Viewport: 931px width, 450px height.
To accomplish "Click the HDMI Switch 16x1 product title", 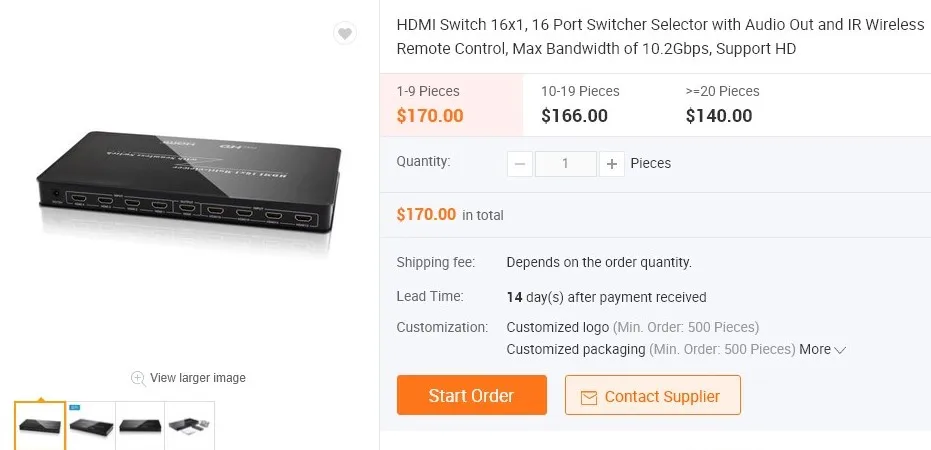I will tap(660, 37).
